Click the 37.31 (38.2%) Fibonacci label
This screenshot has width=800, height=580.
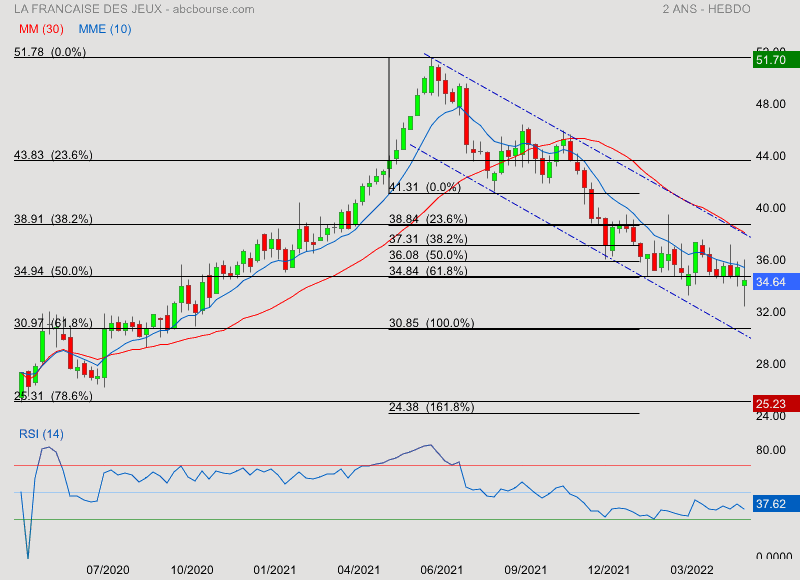(428, 239)
